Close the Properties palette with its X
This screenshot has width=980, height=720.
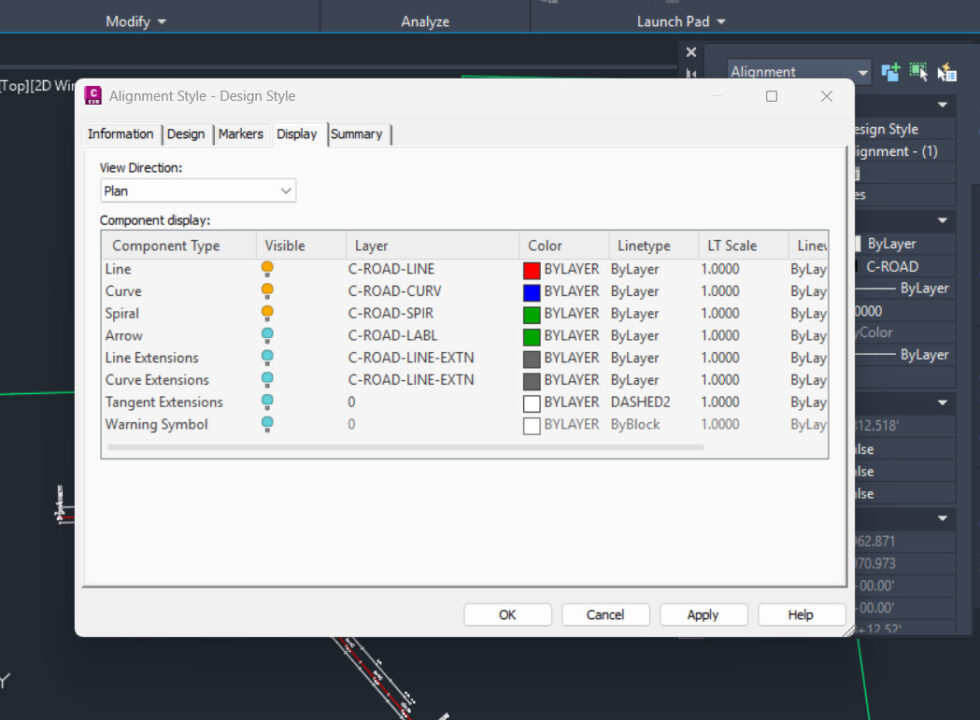click(691, 52)
